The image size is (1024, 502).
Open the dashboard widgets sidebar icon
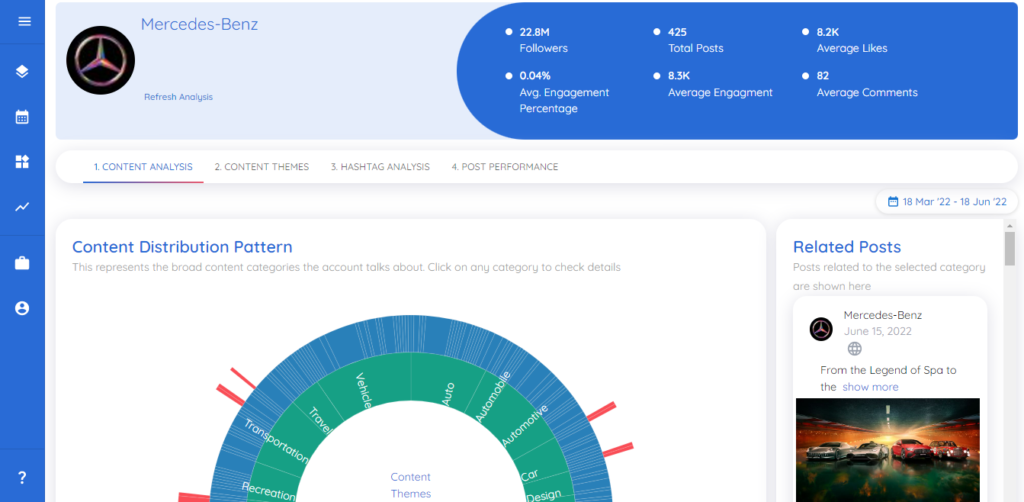point(22,162)
